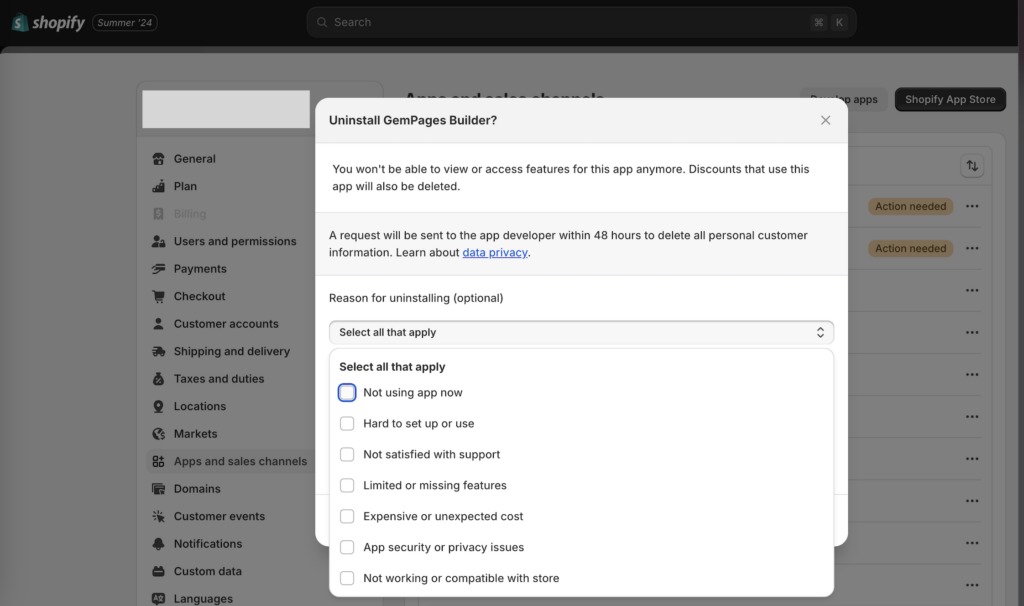Screen dimensions: 1024x606
Task: Tick 'Hard to set up or use'
Action: (x=347, y=424)
